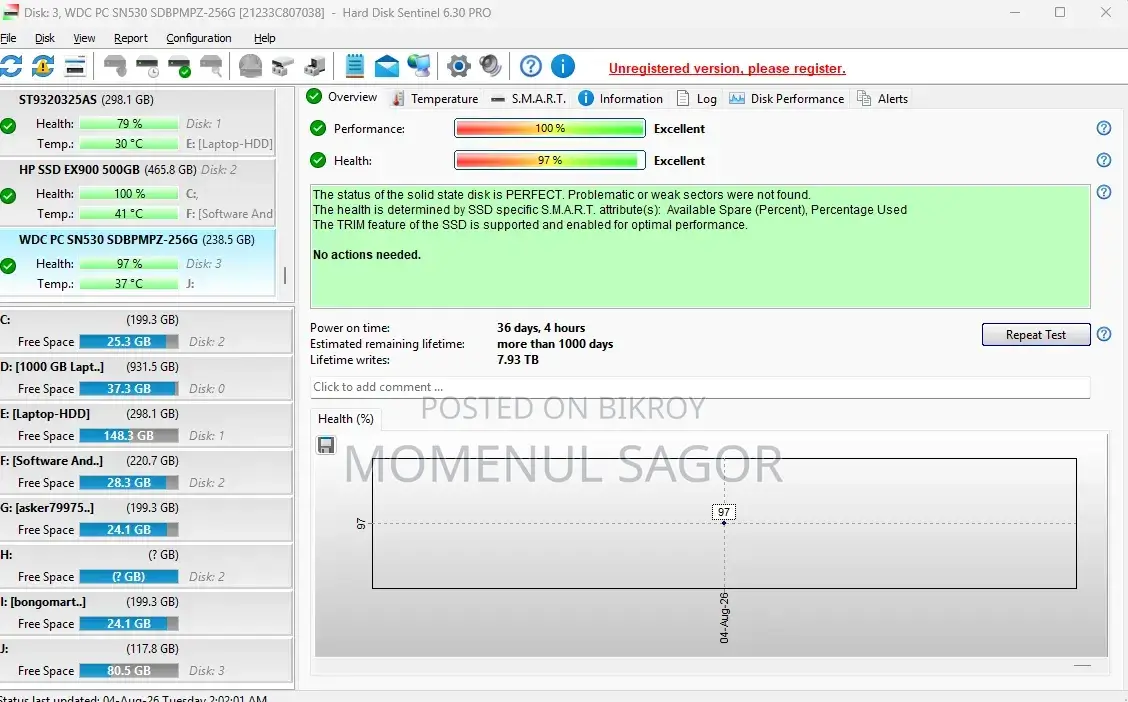Screen dimensions: 1128x702
Task: Switch to the Information tab
Action: coord(620,99)
